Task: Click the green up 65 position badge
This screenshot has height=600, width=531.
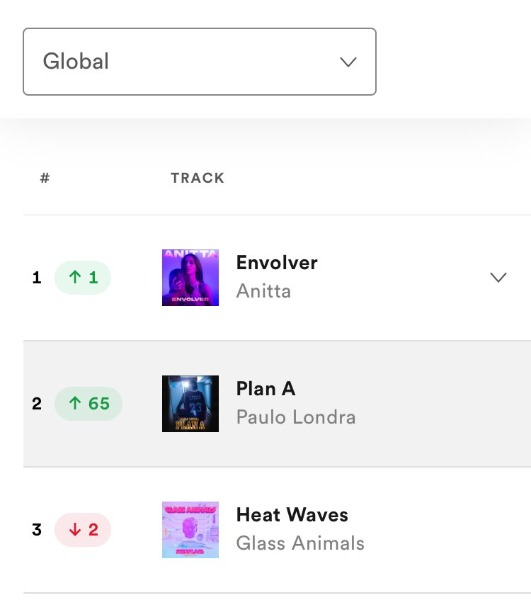Action: coord(88,404)
